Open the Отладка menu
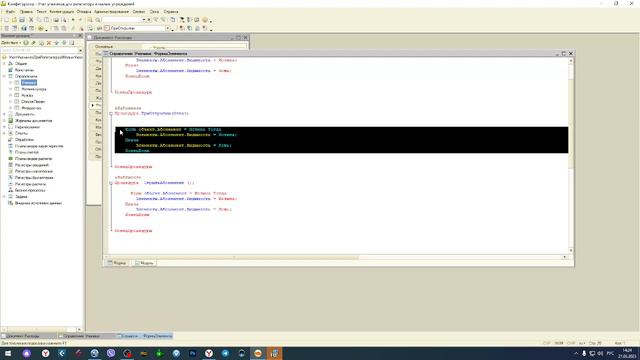 pos(84,12)
